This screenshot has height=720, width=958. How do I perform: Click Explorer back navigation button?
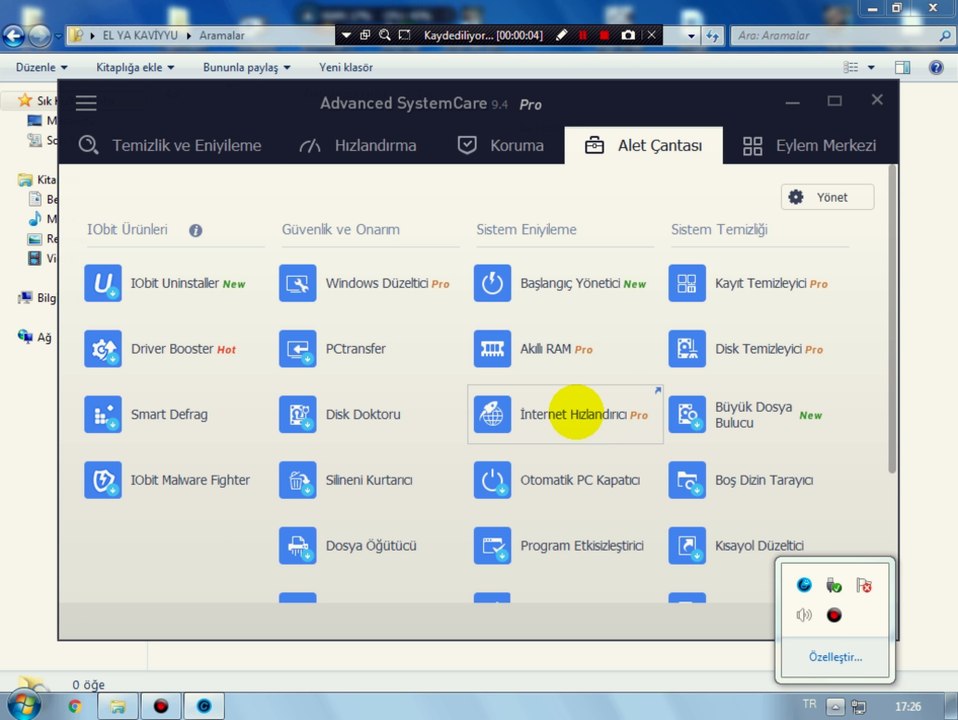13,36
